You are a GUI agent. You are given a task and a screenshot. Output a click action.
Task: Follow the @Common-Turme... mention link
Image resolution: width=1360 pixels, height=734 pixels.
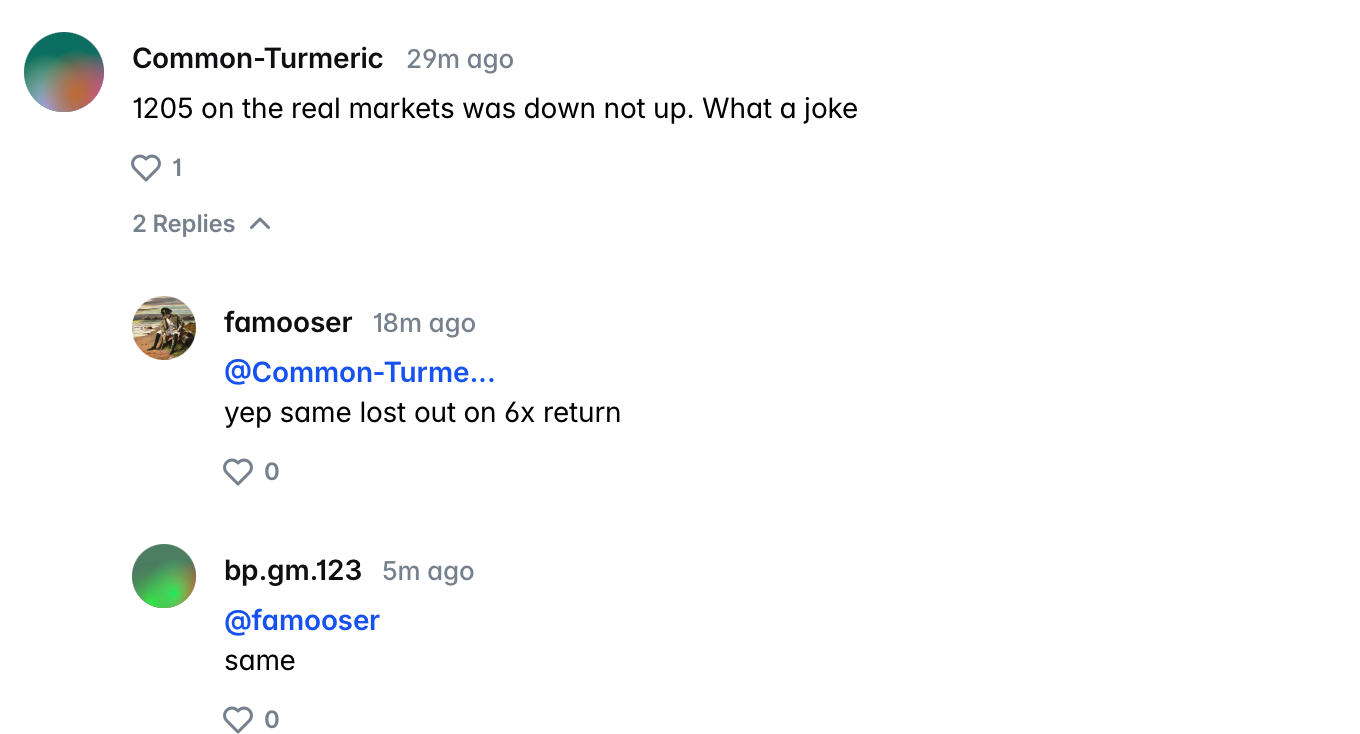tap(360, 372)
